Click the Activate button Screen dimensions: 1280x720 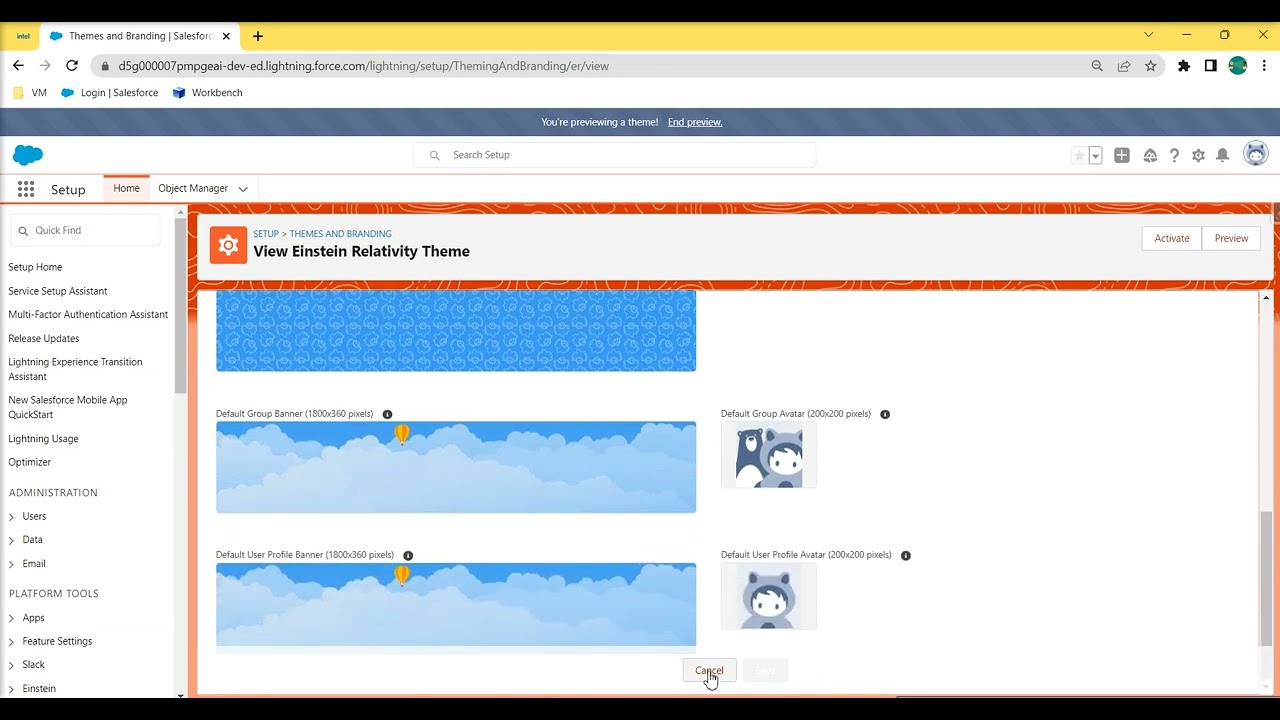pos(1172,238)
